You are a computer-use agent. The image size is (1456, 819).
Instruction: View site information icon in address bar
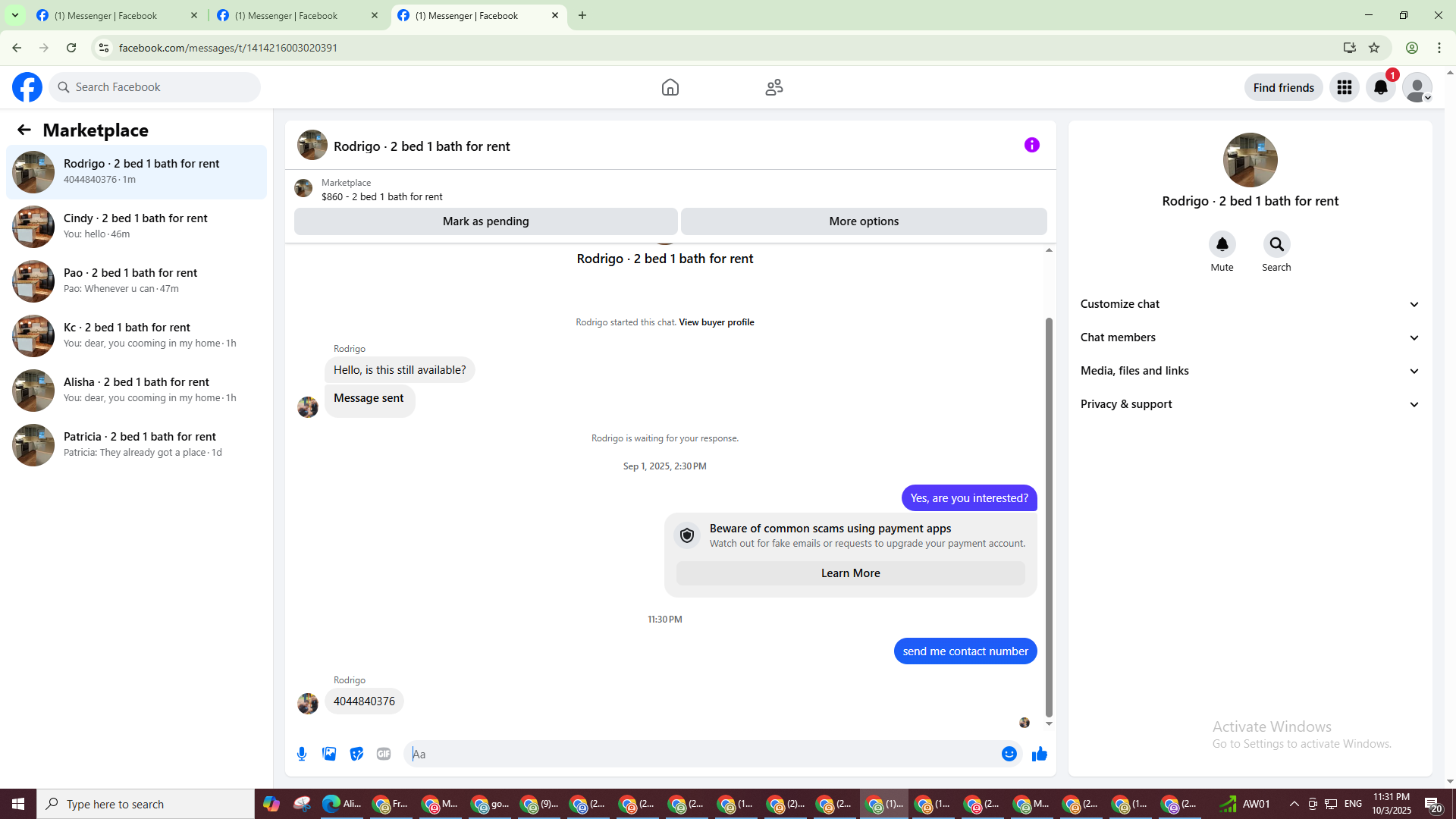104,48
